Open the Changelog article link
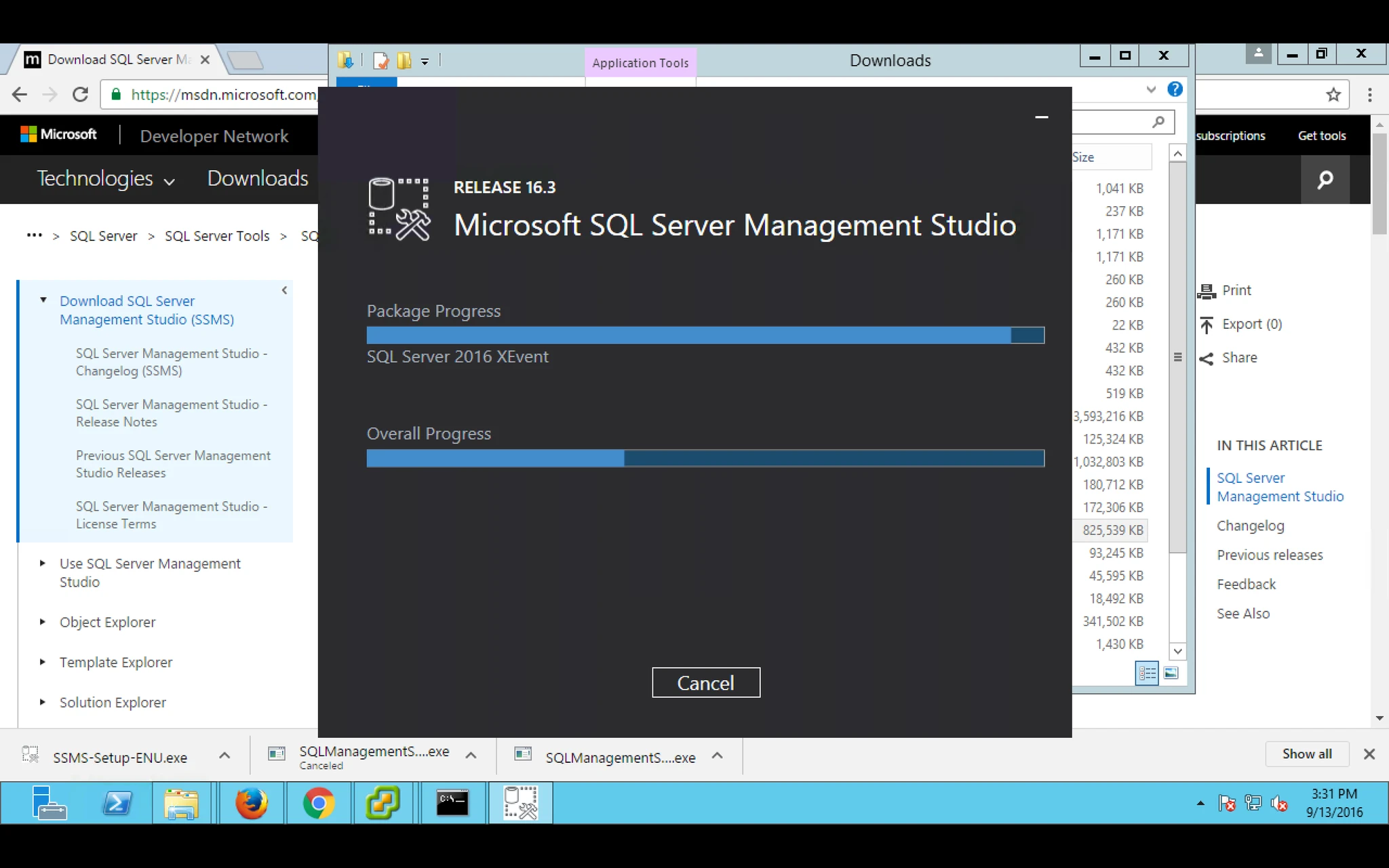1389x868 pixels. tap(1250, 526)
